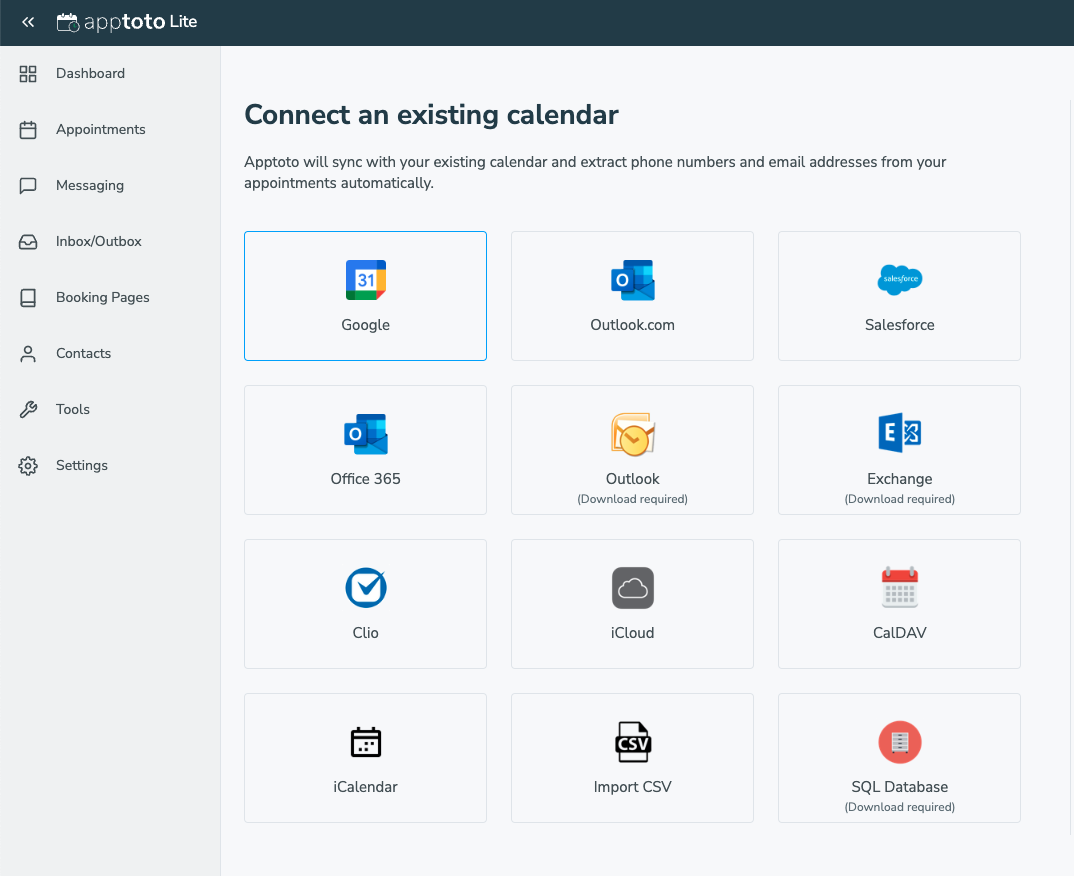Click the Appointments calendar icon
This screenshot has height=876, width=1074.
28,130
